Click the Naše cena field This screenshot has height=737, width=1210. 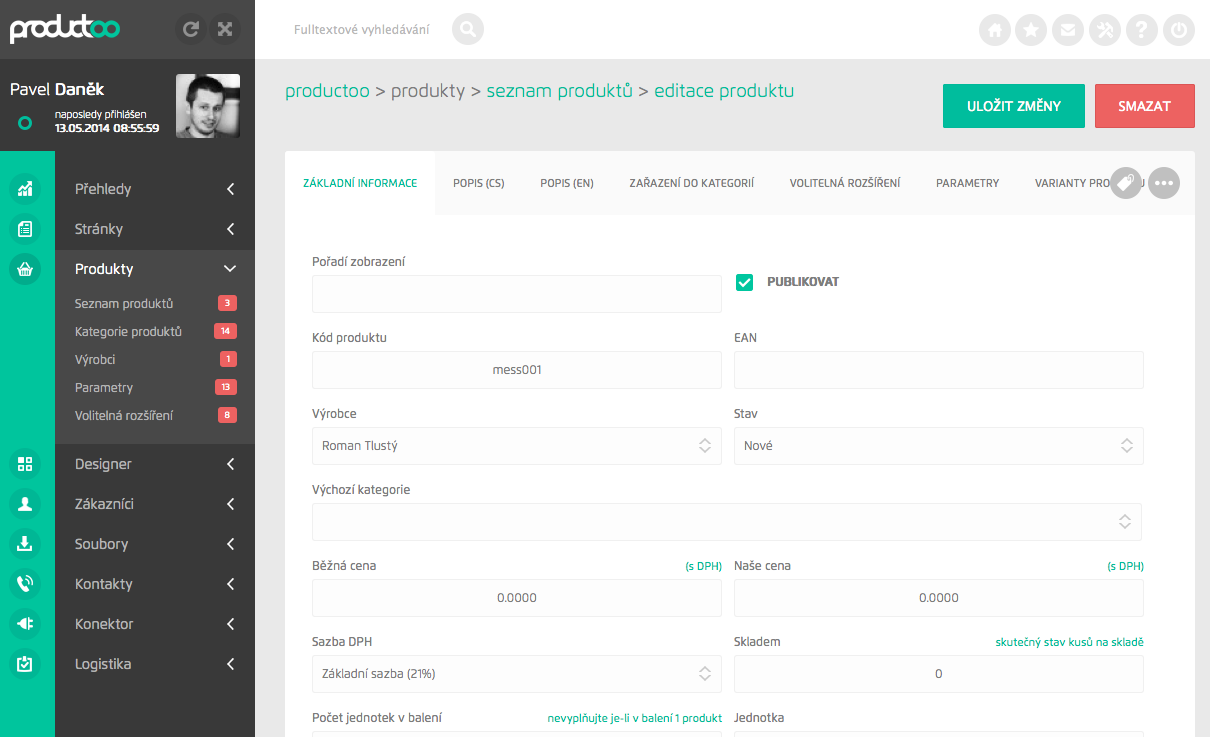(939, 598)
